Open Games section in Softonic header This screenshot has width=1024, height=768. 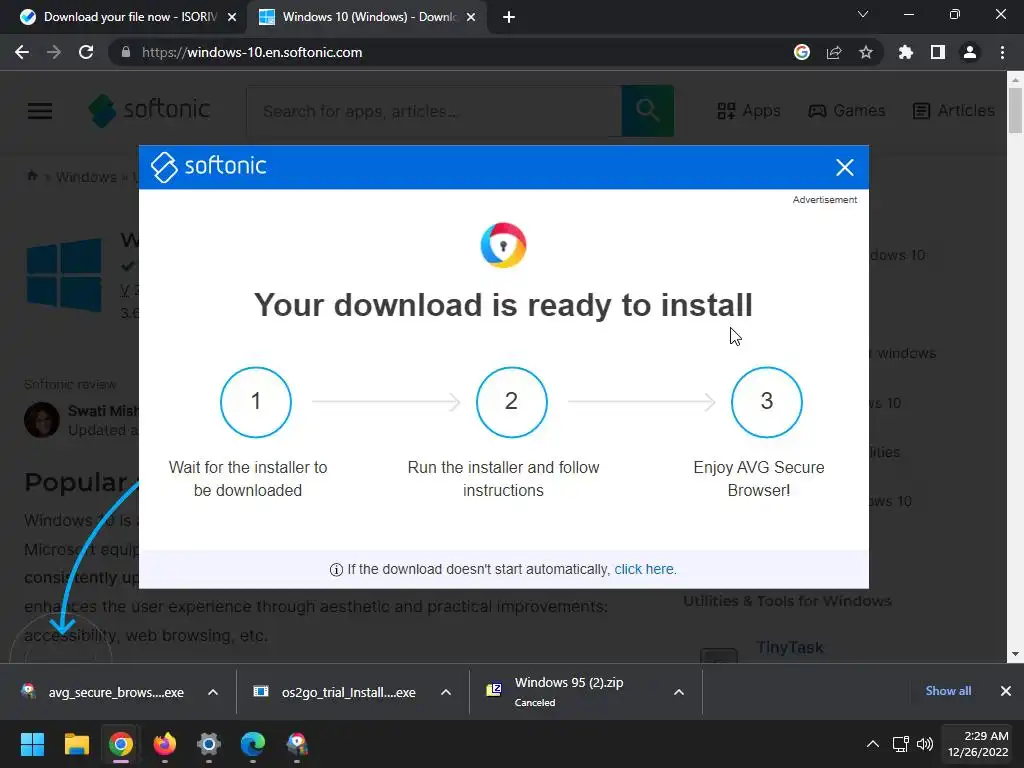tap(846, 110)
